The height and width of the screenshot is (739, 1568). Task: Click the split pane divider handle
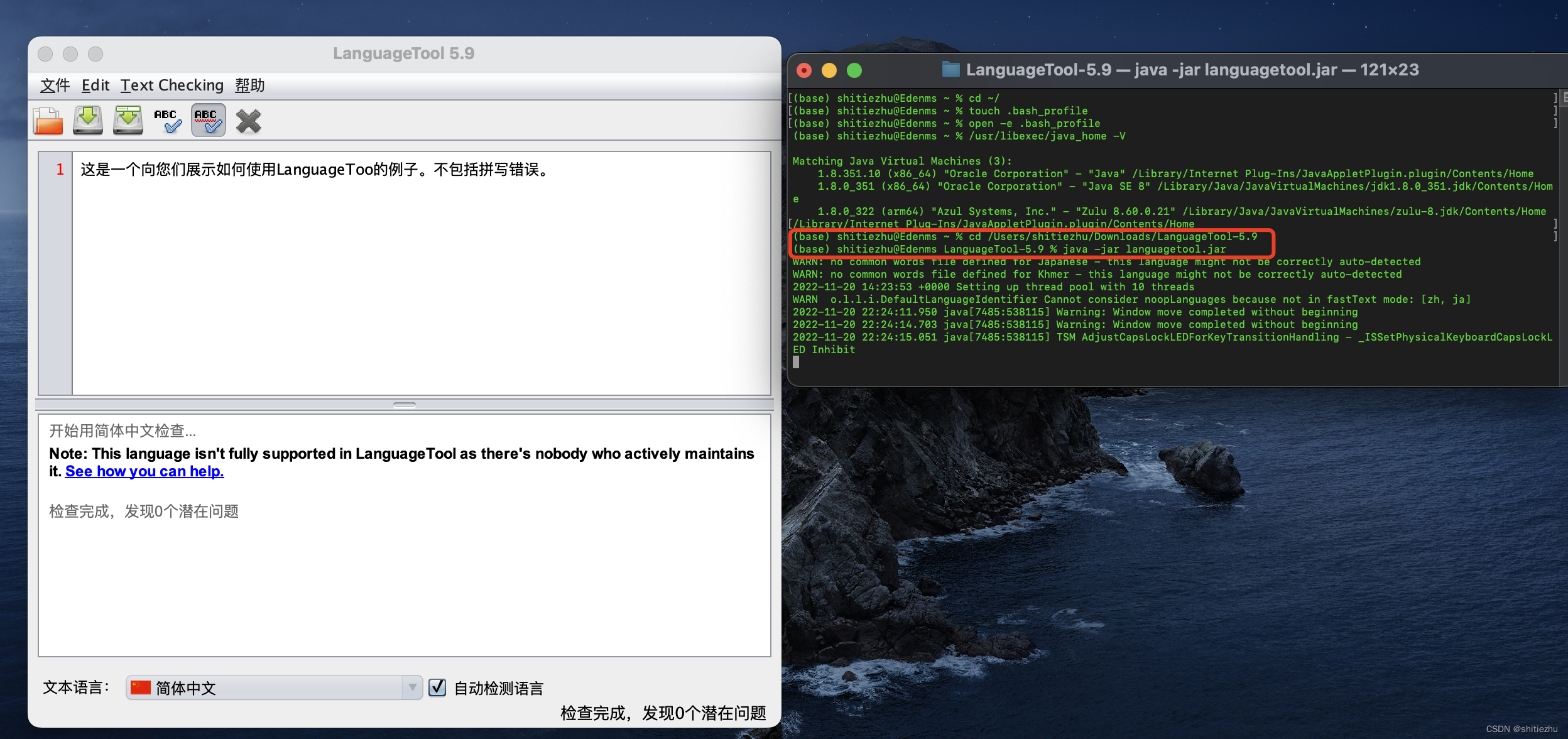405,405
